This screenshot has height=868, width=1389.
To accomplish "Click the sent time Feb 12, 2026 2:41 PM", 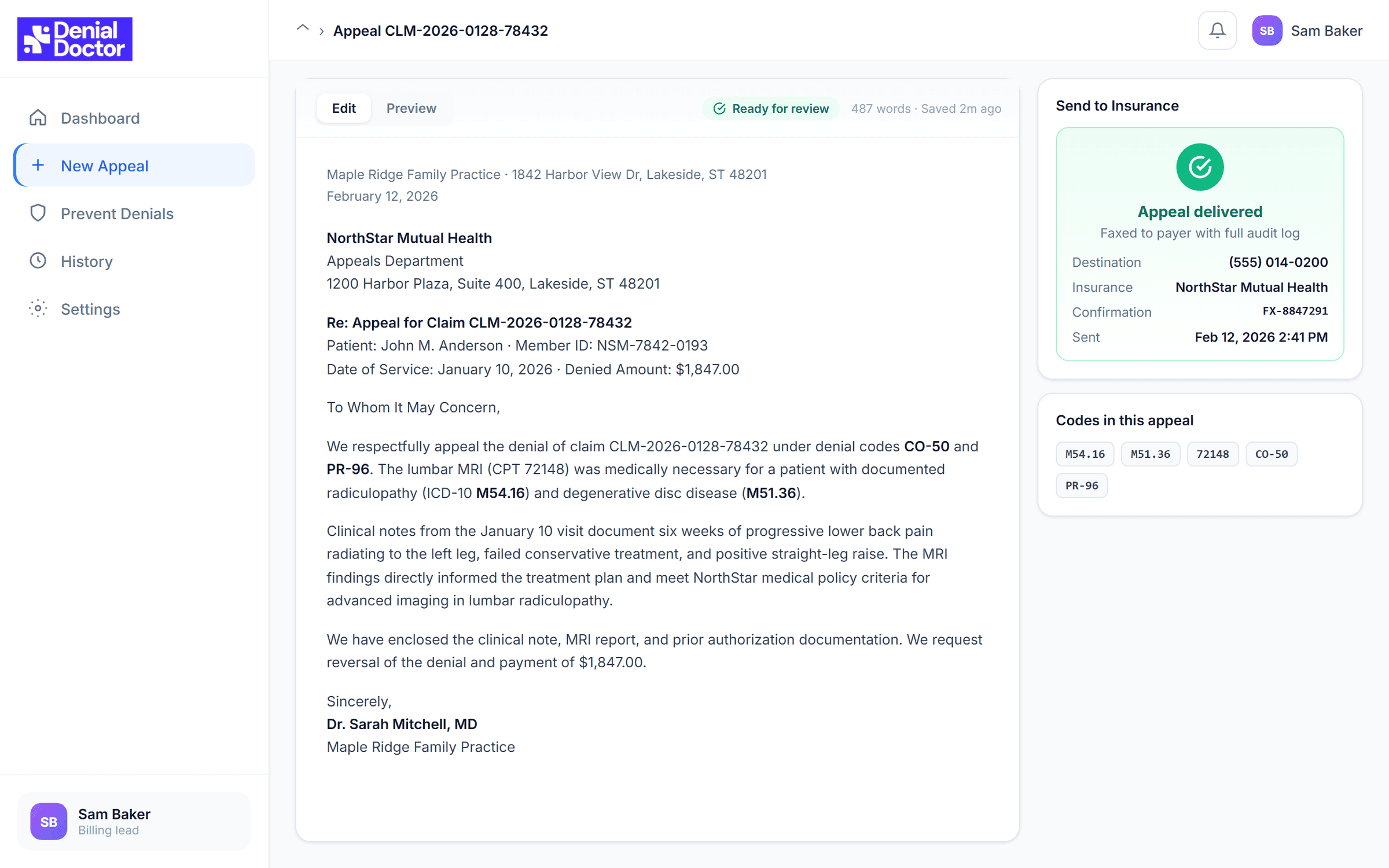I will point(1262,337).
